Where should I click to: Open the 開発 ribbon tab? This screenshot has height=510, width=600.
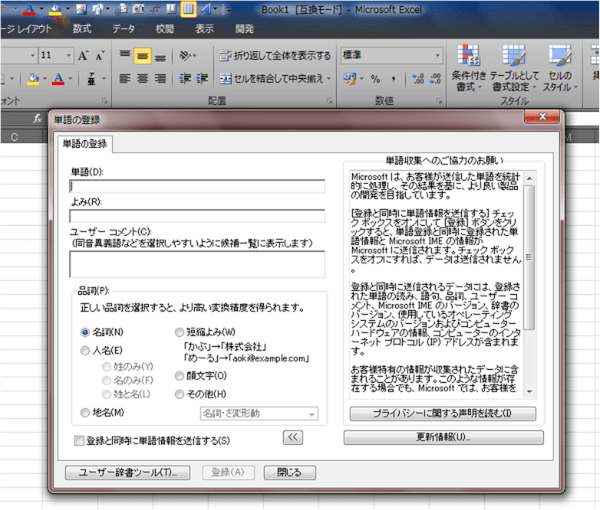pyautogui.click(x=245, y=29)
